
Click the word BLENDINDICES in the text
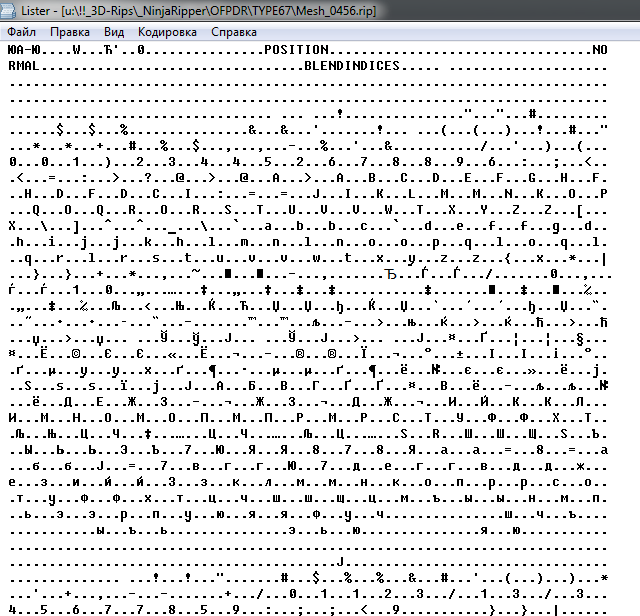[352, 66]
